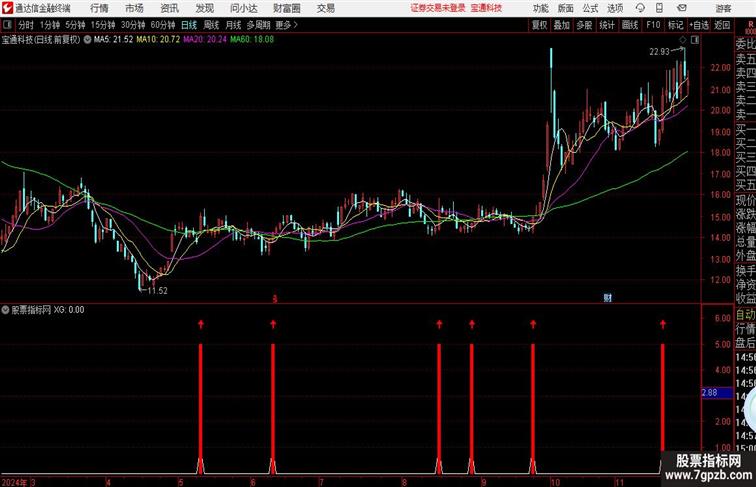Viewport: 756px width, 487px height.
Task: Click the 股票指标网 XG: 0.00 label
Action: (x=48, y=310)
